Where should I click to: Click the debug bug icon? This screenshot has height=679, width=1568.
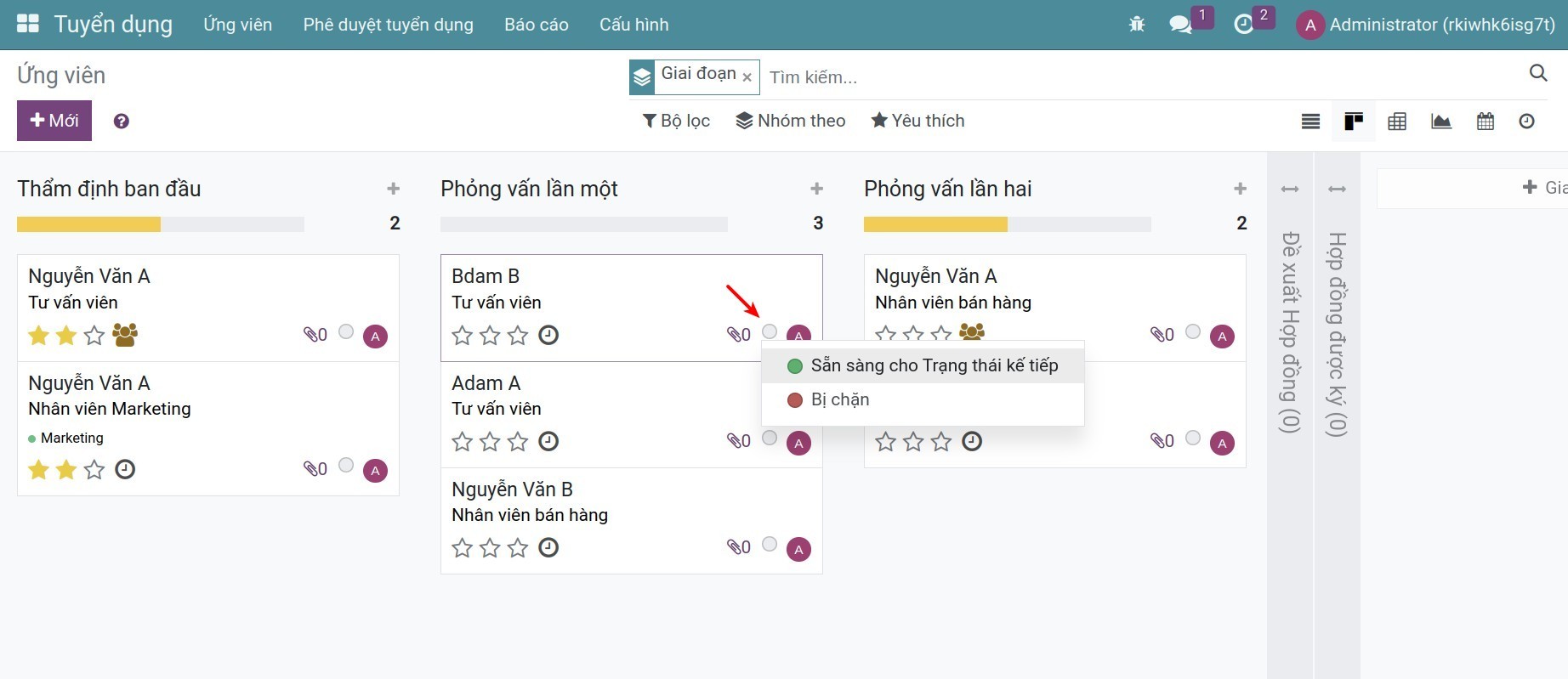[1137, 25]
